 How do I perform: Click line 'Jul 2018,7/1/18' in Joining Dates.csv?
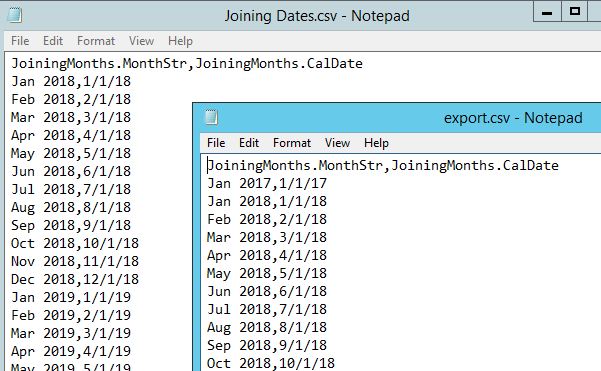(x=71, y=190)
